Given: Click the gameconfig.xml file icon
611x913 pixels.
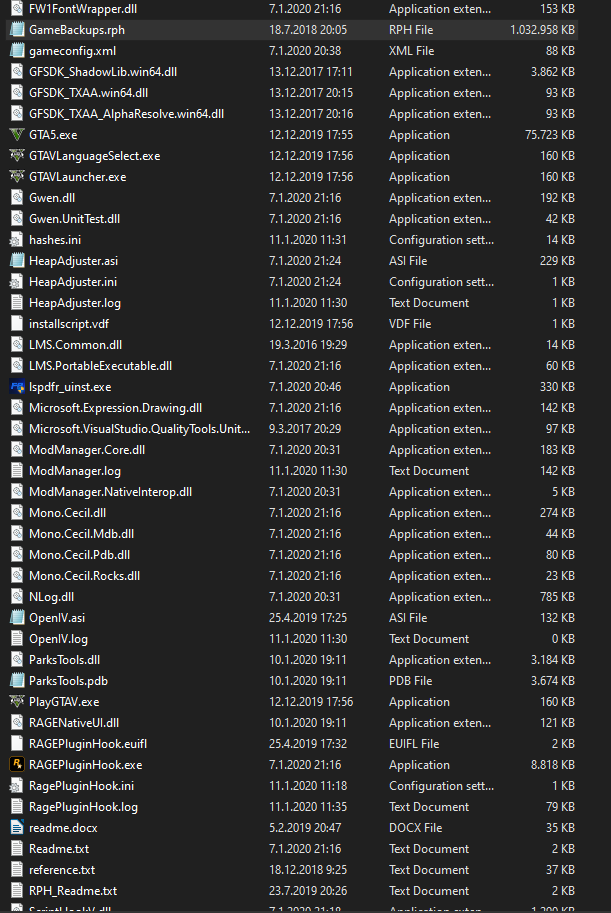Looking at the screenshot, I should point(17,51).
